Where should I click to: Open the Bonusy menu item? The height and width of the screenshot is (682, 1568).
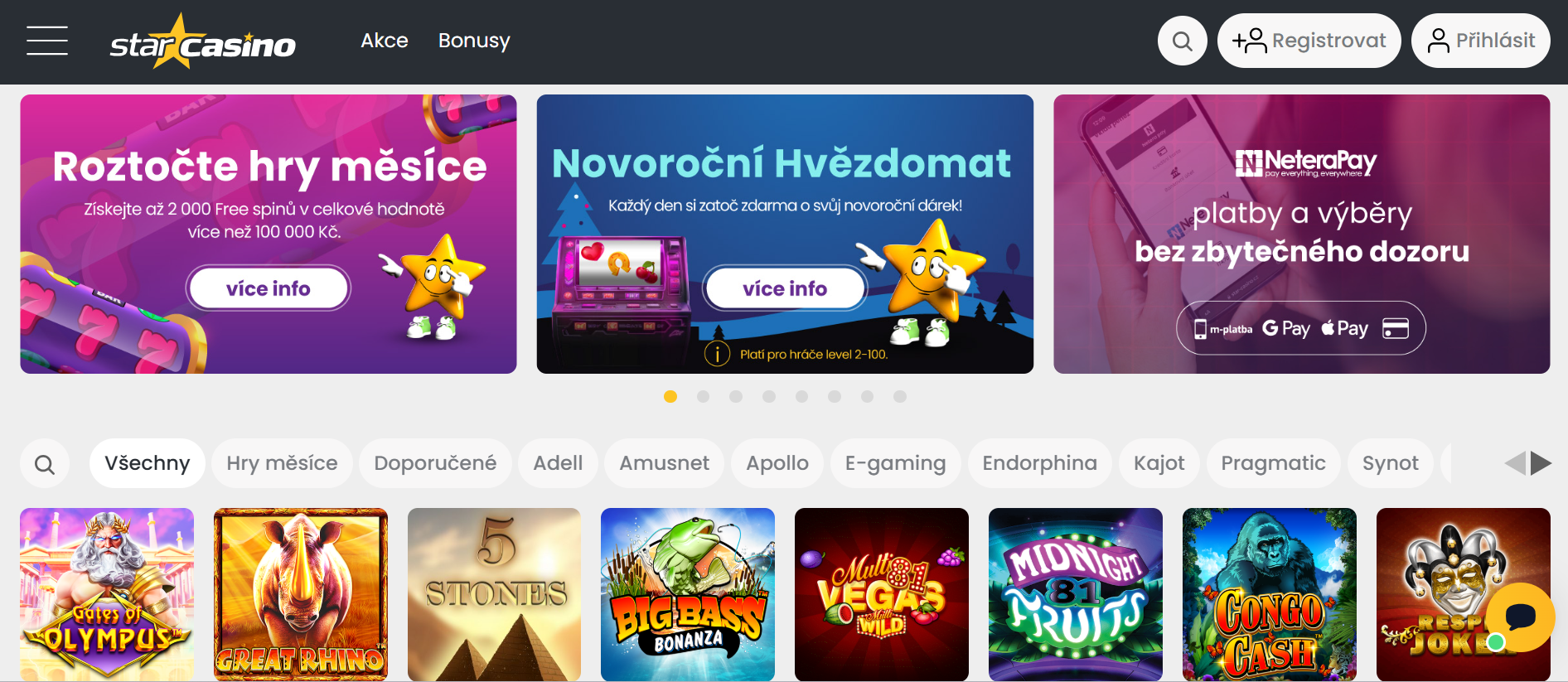474,41
